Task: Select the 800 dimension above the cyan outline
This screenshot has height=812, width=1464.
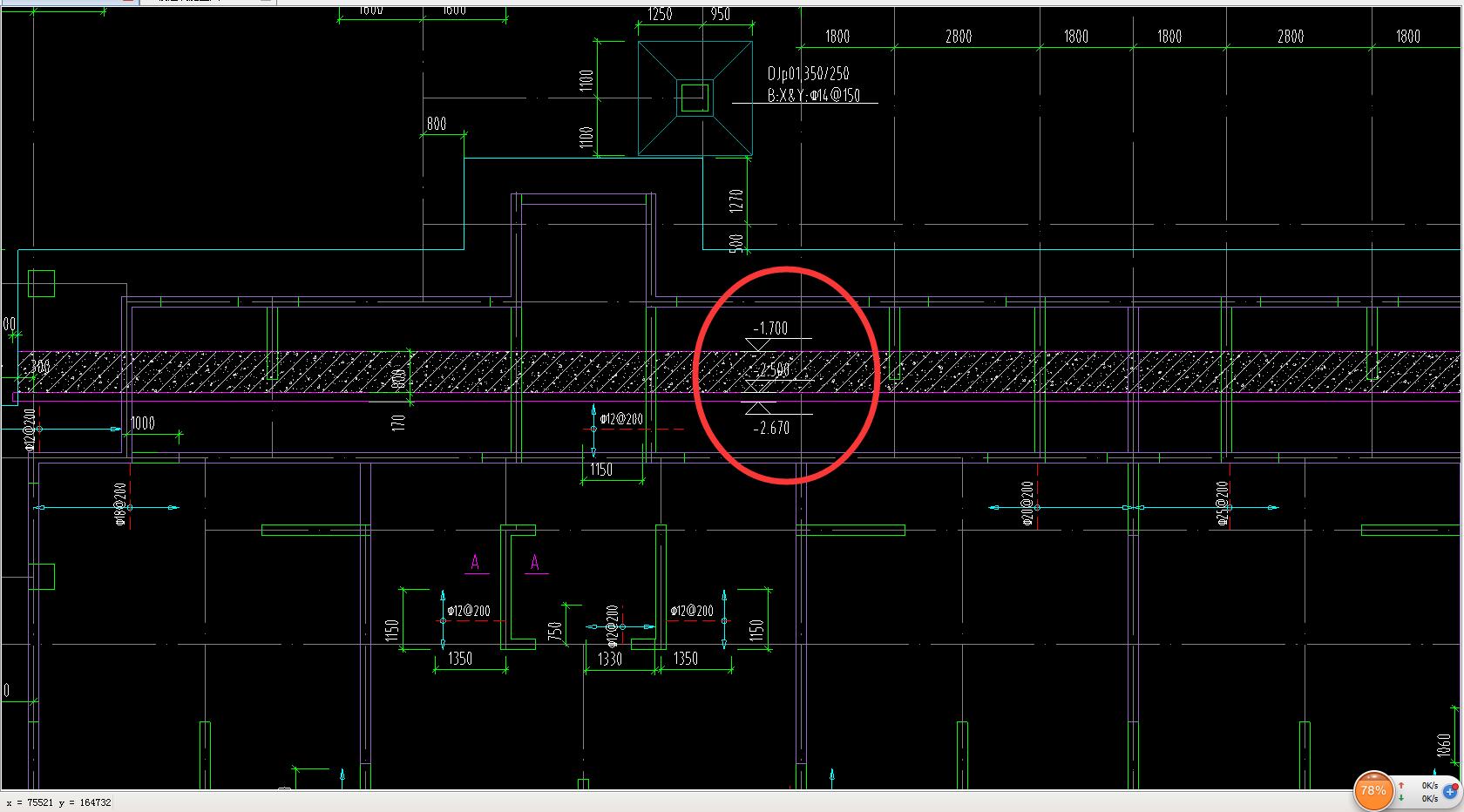Action: tap(437, 124)
